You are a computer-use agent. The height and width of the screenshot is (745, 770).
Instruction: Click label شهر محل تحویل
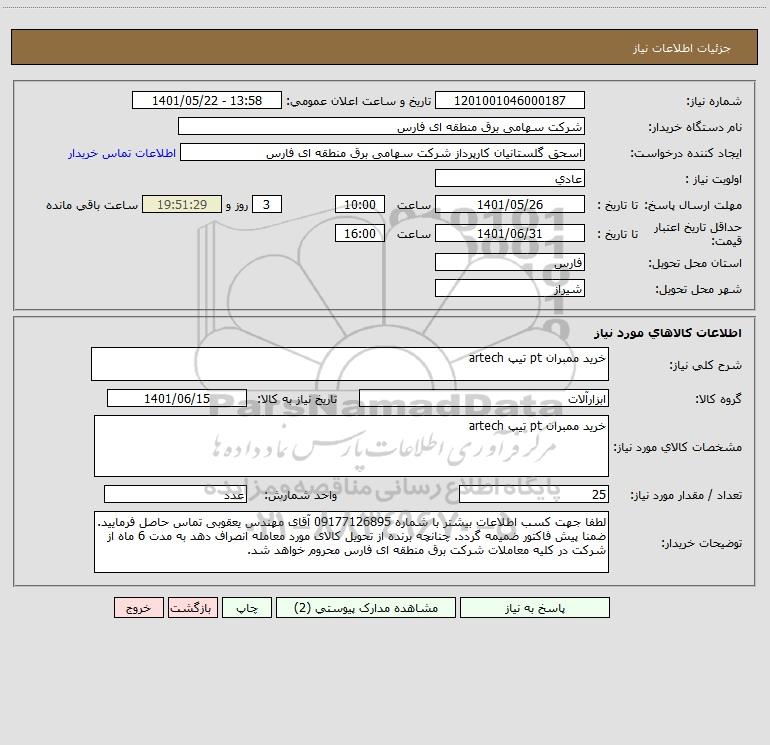click(699, 290)
